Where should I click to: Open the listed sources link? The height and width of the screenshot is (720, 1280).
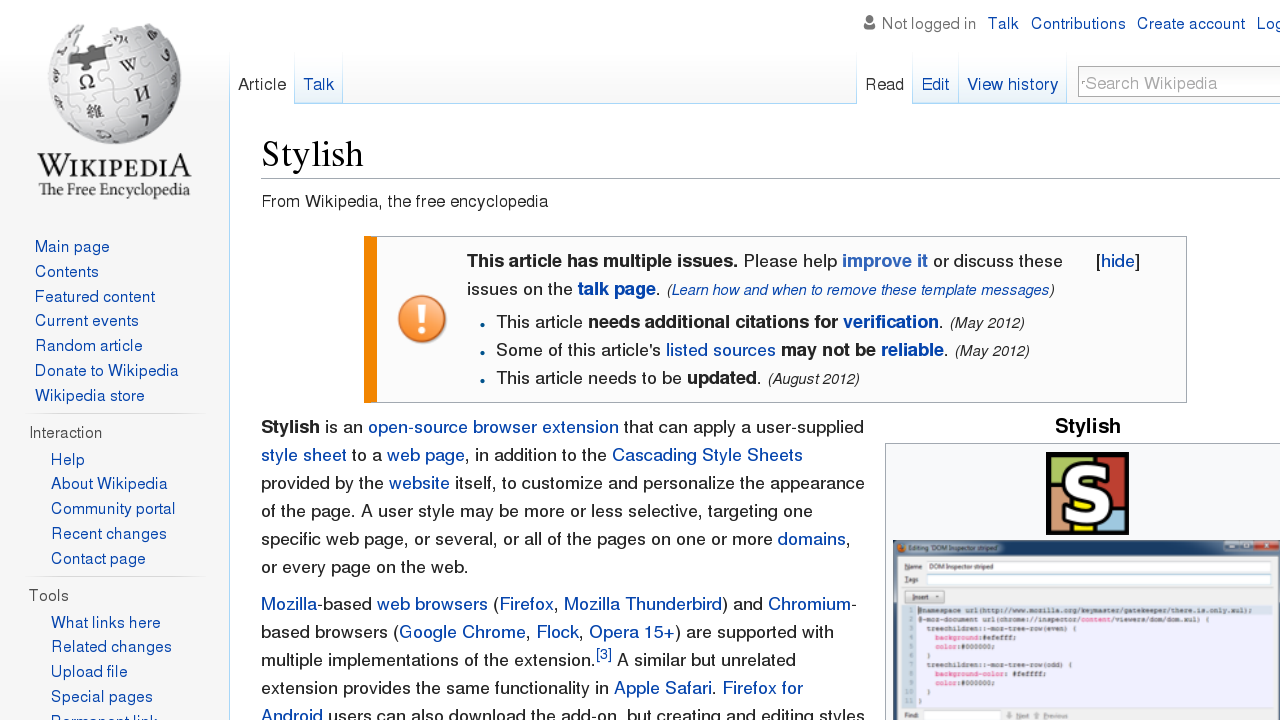click(721, 350)
